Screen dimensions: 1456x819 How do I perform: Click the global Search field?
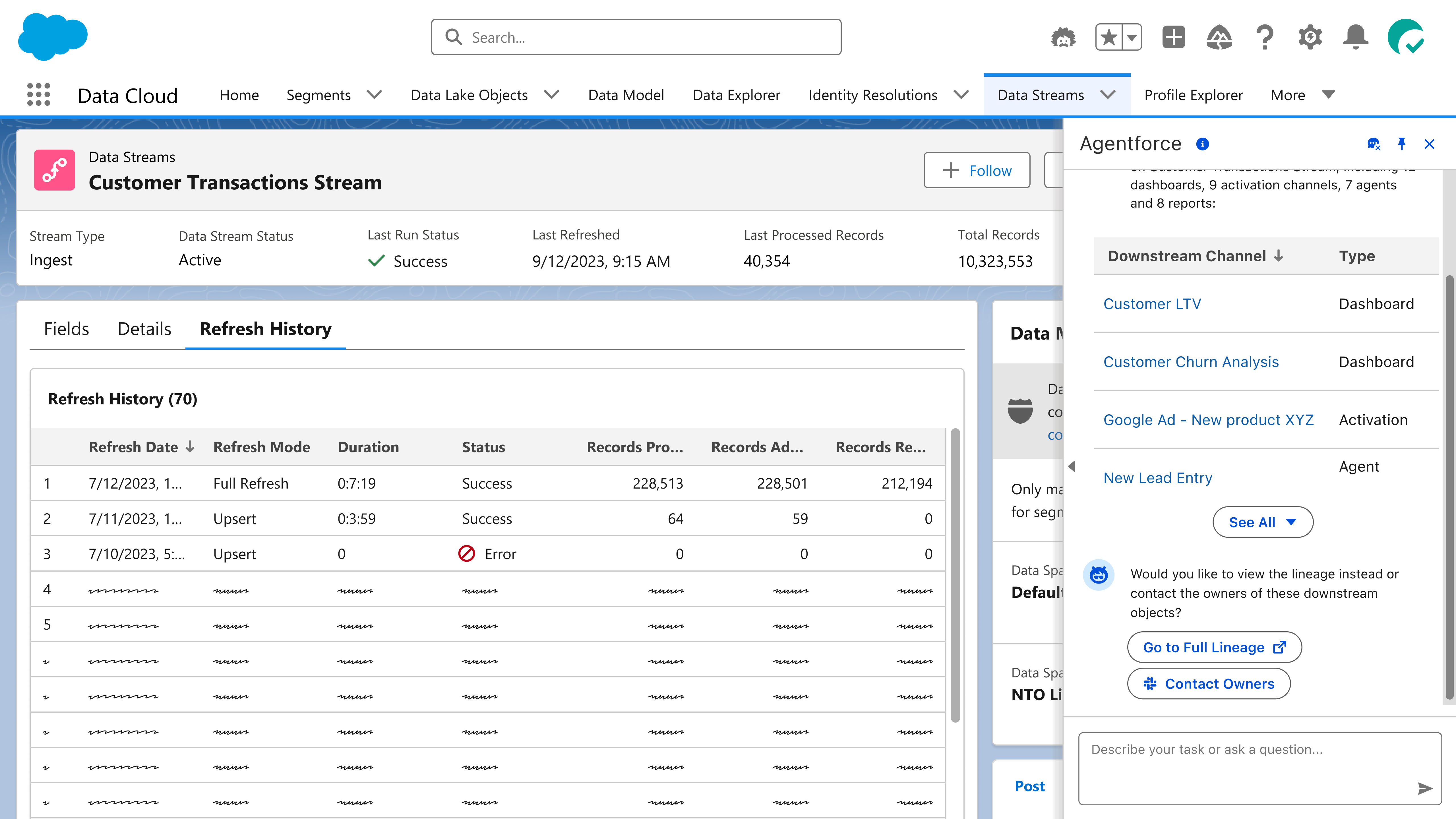[636, 37]
